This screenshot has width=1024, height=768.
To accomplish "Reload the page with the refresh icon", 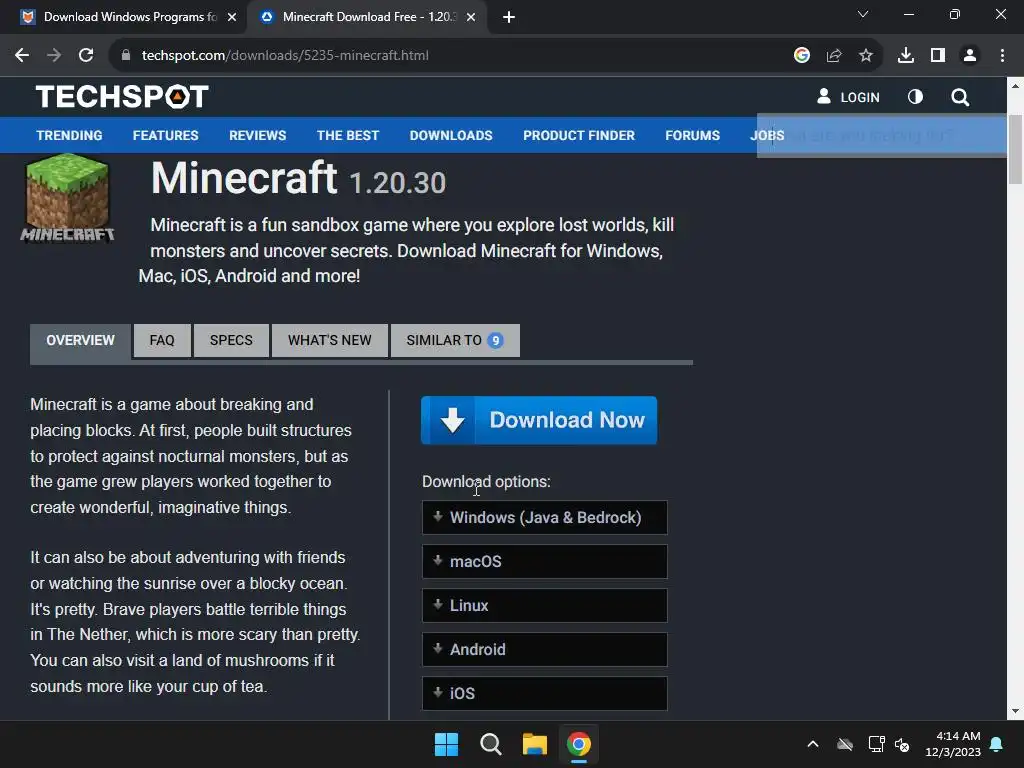I will tap(86, 55).
